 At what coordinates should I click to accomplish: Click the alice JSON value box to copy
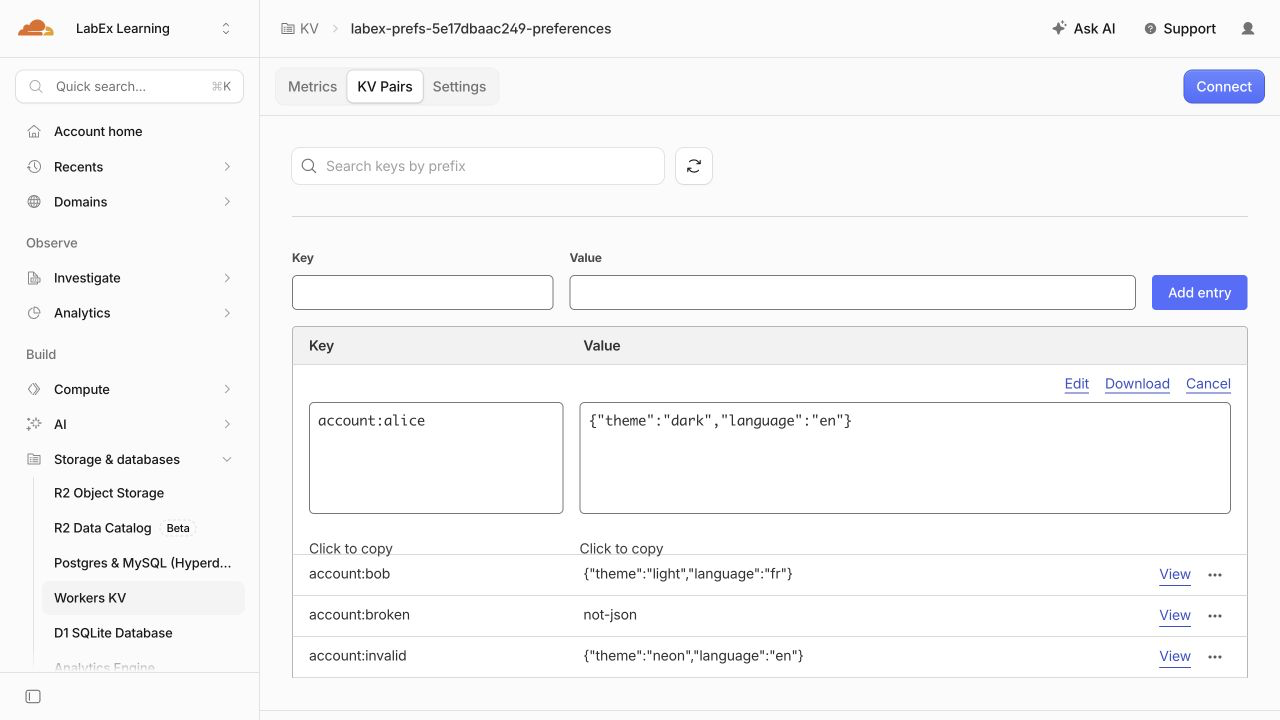pyautogui.click(x=905, y=458)
